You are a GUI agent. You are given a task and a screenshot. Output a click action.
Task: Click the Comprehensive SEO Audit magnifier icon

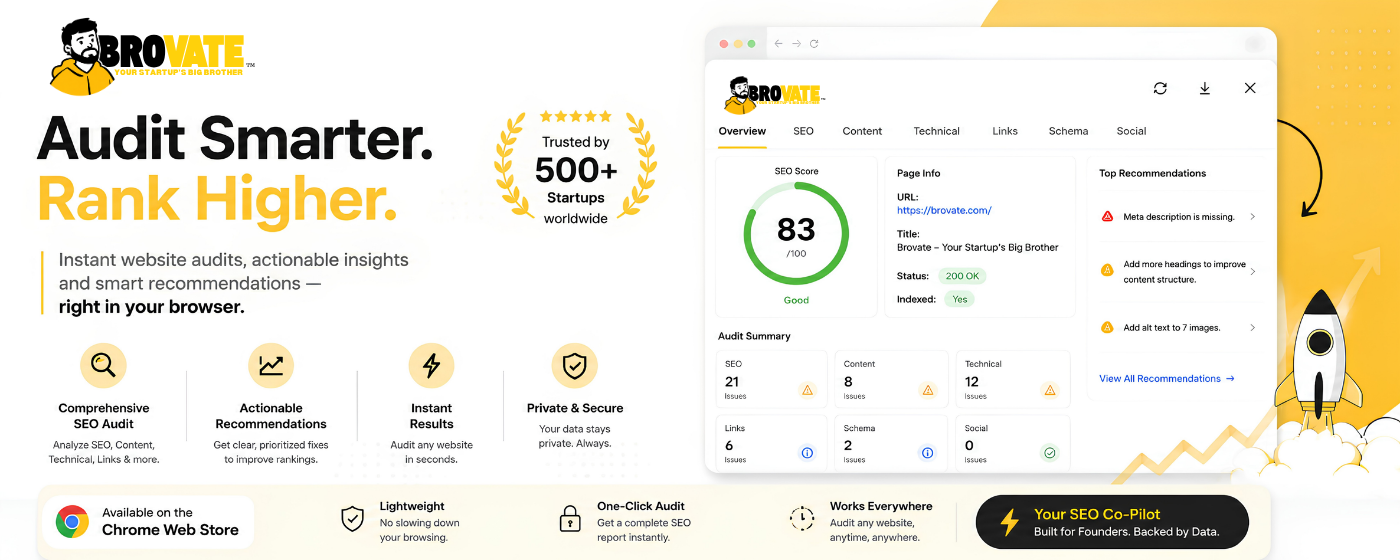point(103,366)
